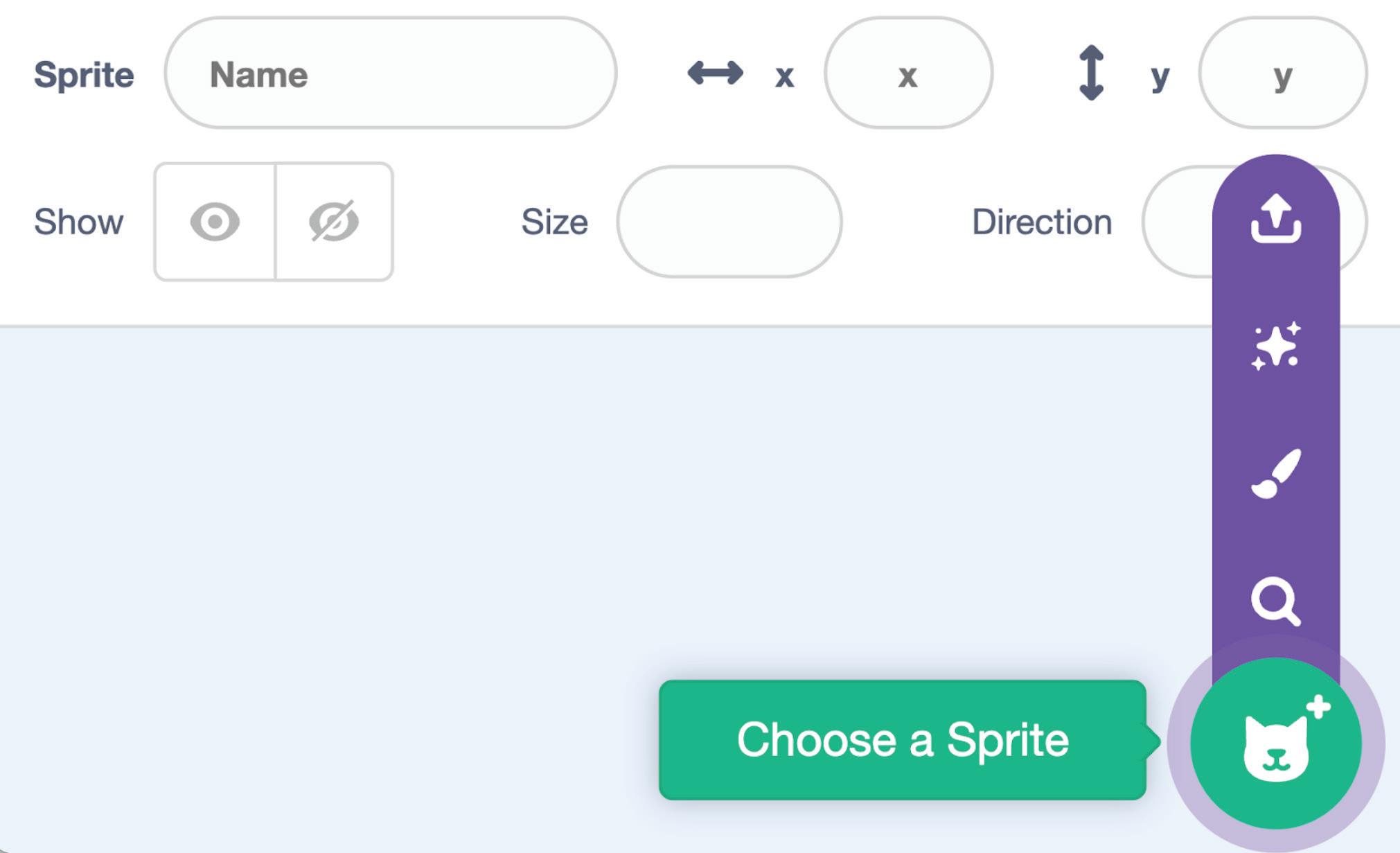This screenshot has width=1400, height=853.
Task: Click the "Show" label text
Action: (78, 222)
